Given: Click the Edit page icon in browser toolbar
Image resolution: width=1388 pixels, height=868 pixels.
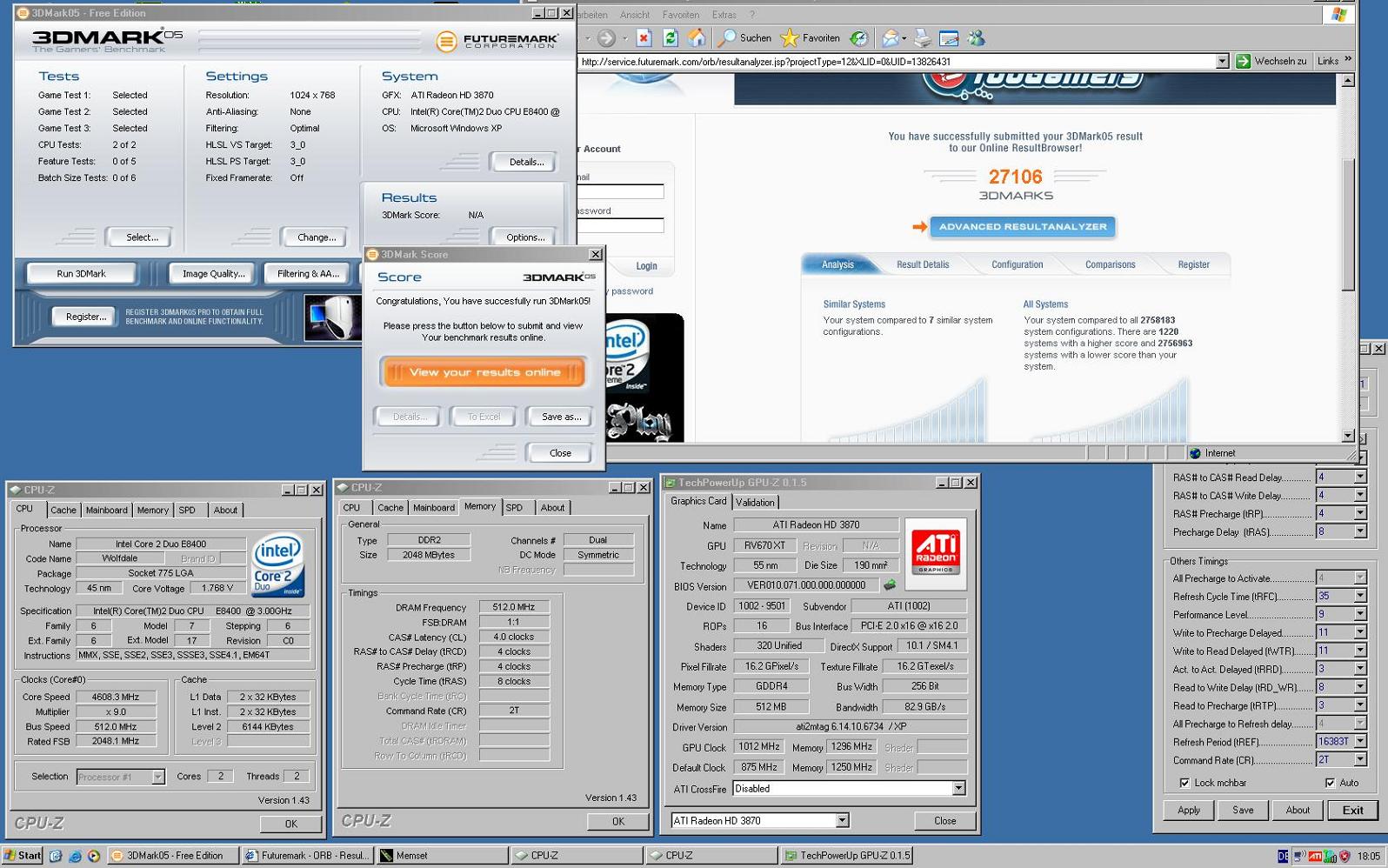Looking at the screenshot, I should coord(949,37).
